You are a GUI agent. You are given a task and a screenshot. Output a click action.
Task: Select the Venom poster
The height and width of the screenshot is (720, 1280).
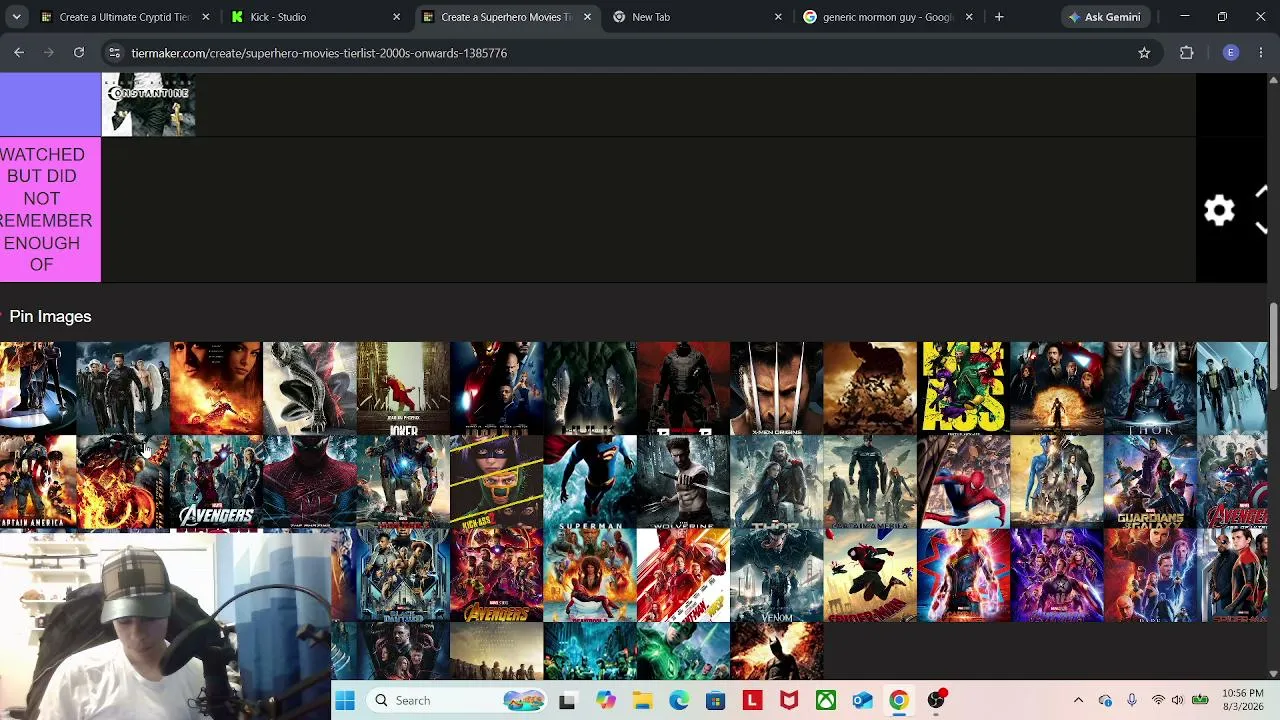[x=776, y=576]
